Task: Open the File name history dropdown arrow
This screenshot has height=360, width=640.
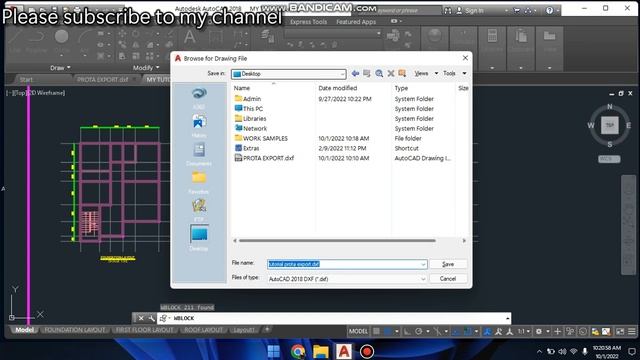Action: tap(423, 264)
